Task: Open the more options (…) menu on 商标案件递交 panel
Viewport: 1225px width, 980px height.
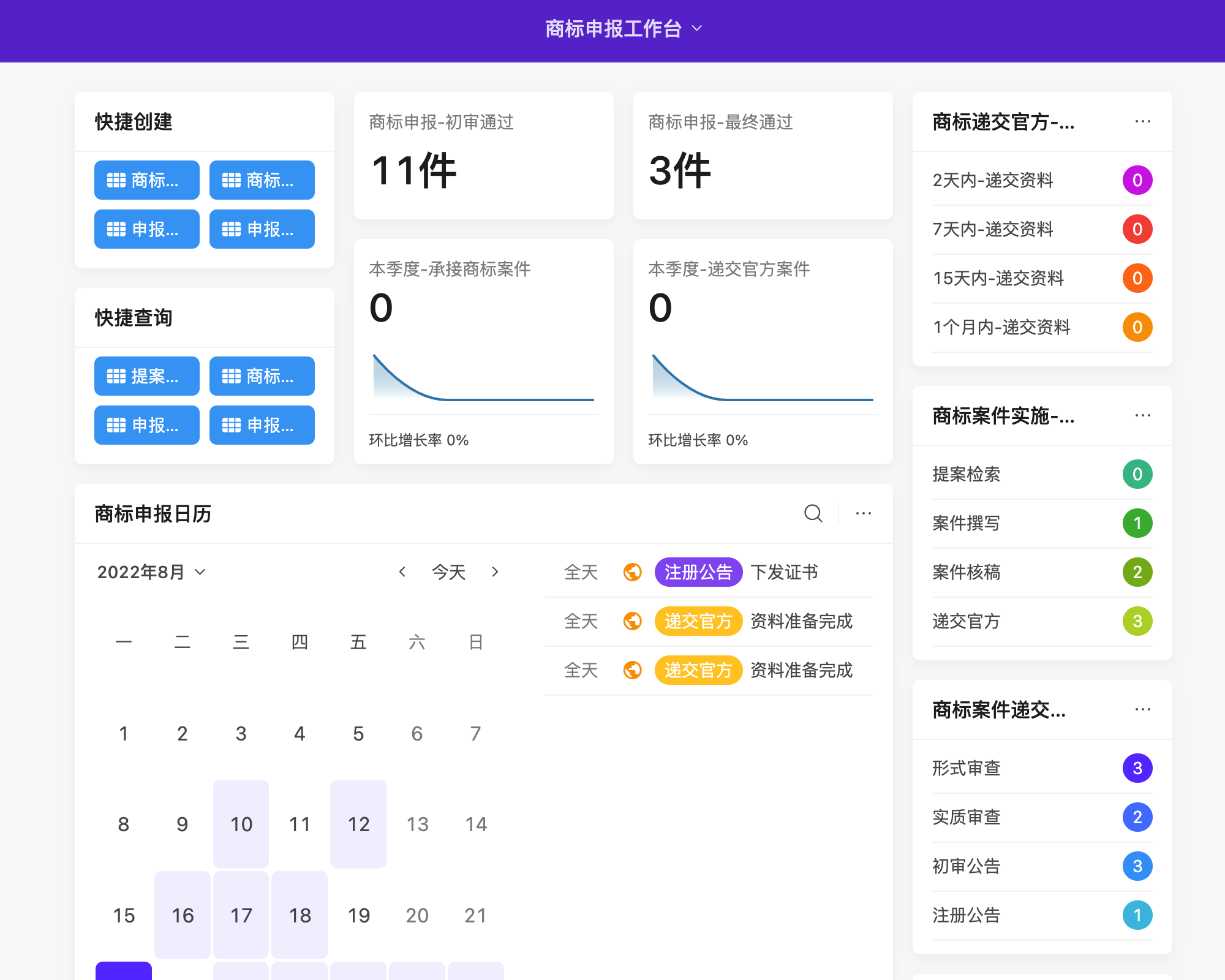Action: tap(1143, 709)
